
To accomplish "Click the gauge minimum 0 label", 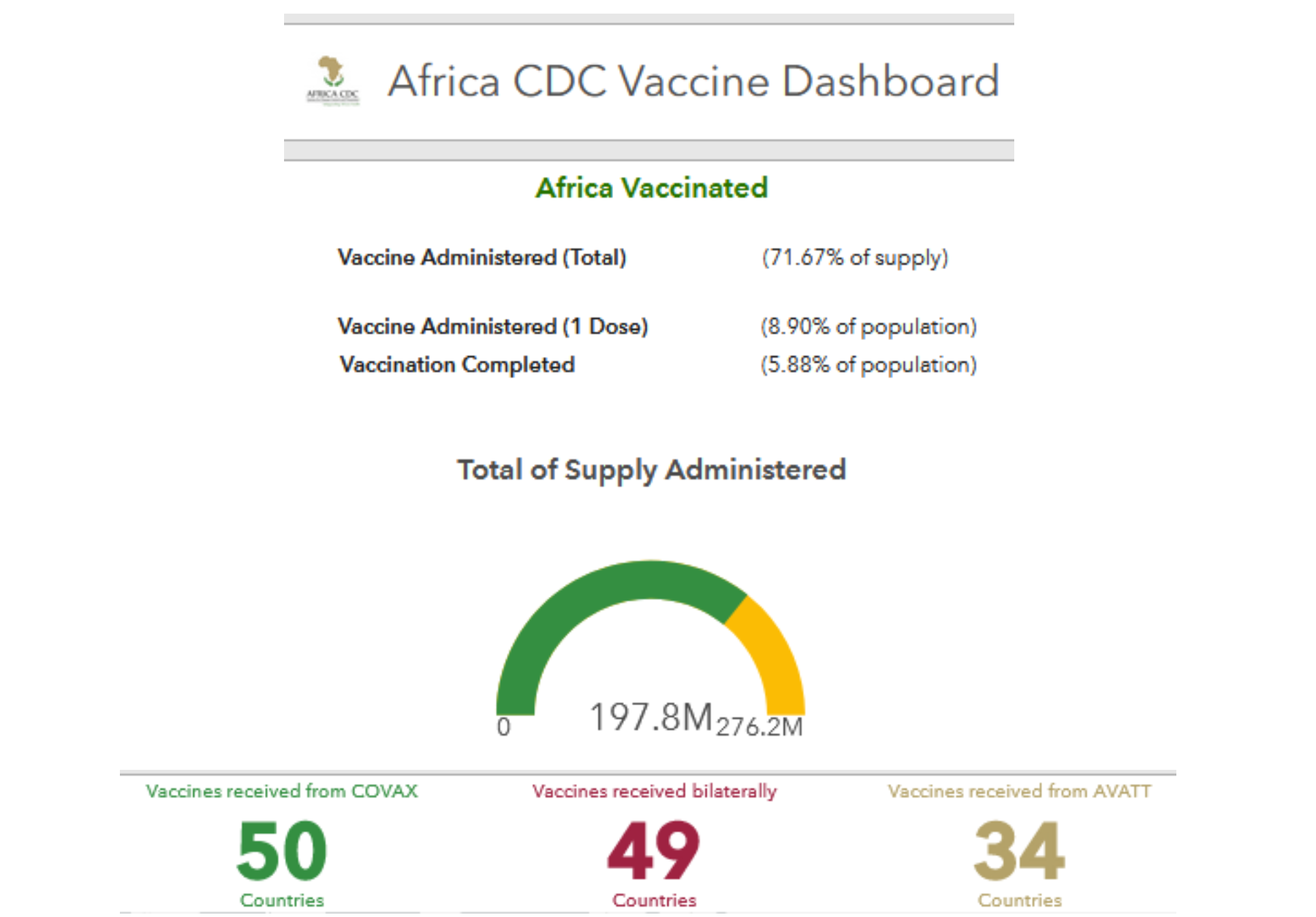I will [503, 727].
